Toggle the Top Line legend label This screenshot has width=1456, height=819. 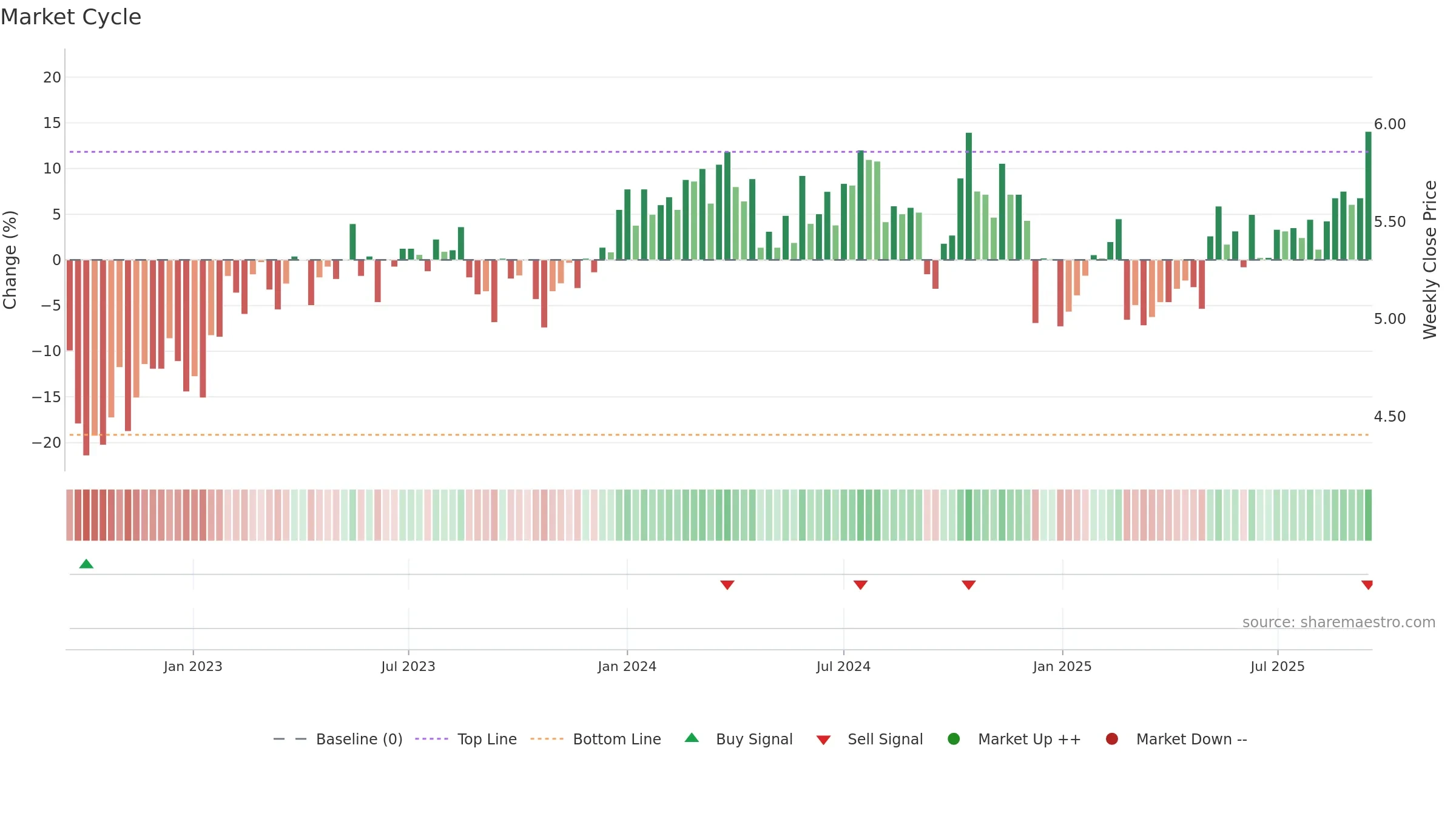click(487, 739)
